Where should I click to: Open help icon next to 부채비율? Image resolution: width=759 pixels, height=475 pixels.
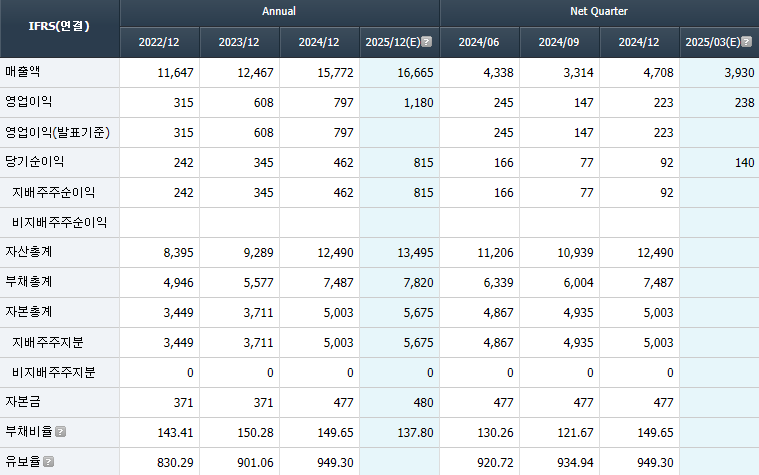[x=61, y=431]
